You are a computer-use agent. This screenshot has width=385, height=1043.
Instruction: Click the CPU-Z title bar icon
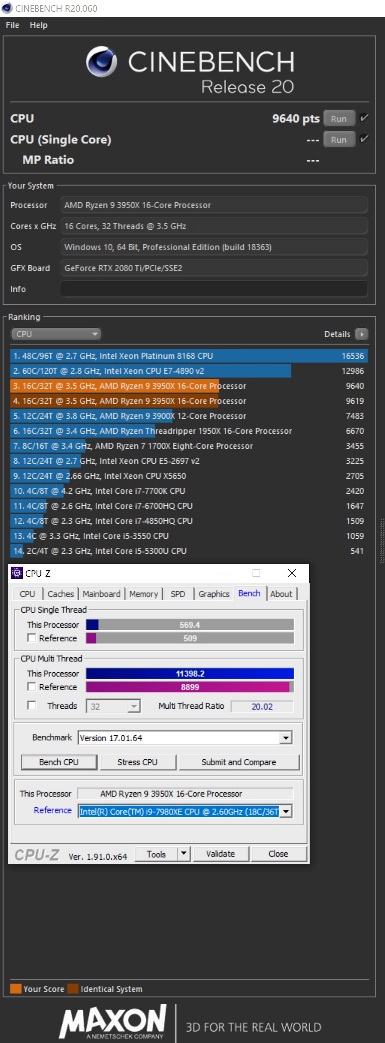(17, 573)
